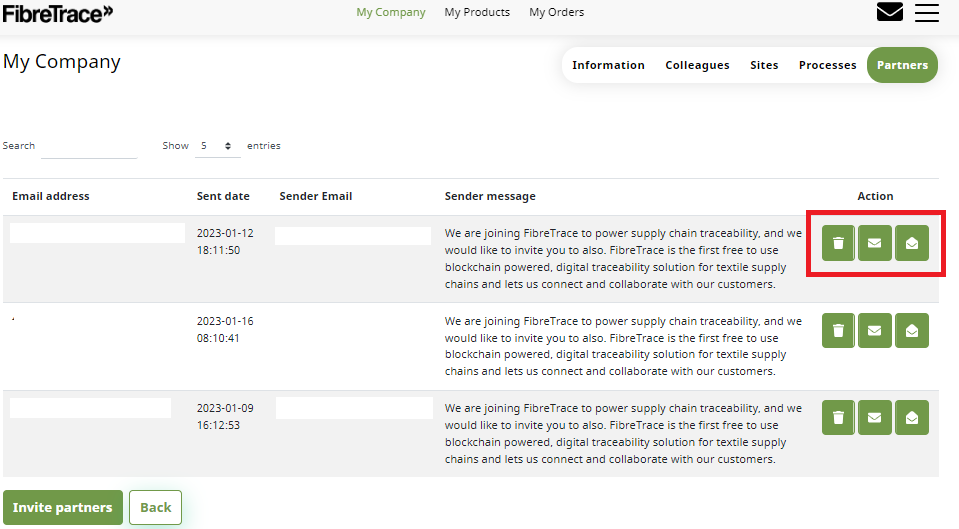Click closed envelope icon for 2023-01-16 invitation
Screen dimensions: 959x529
pos(875,330)
